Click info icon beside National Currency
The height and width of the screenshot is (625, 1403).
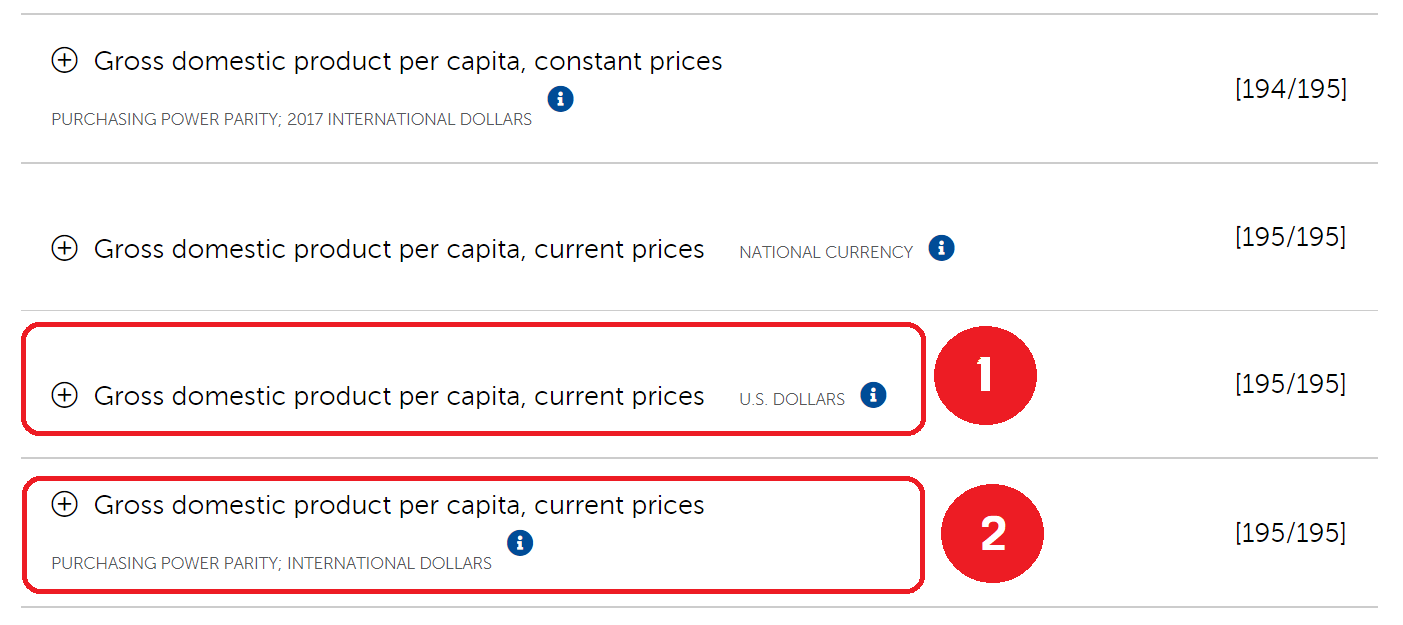(x=941, y=248)
